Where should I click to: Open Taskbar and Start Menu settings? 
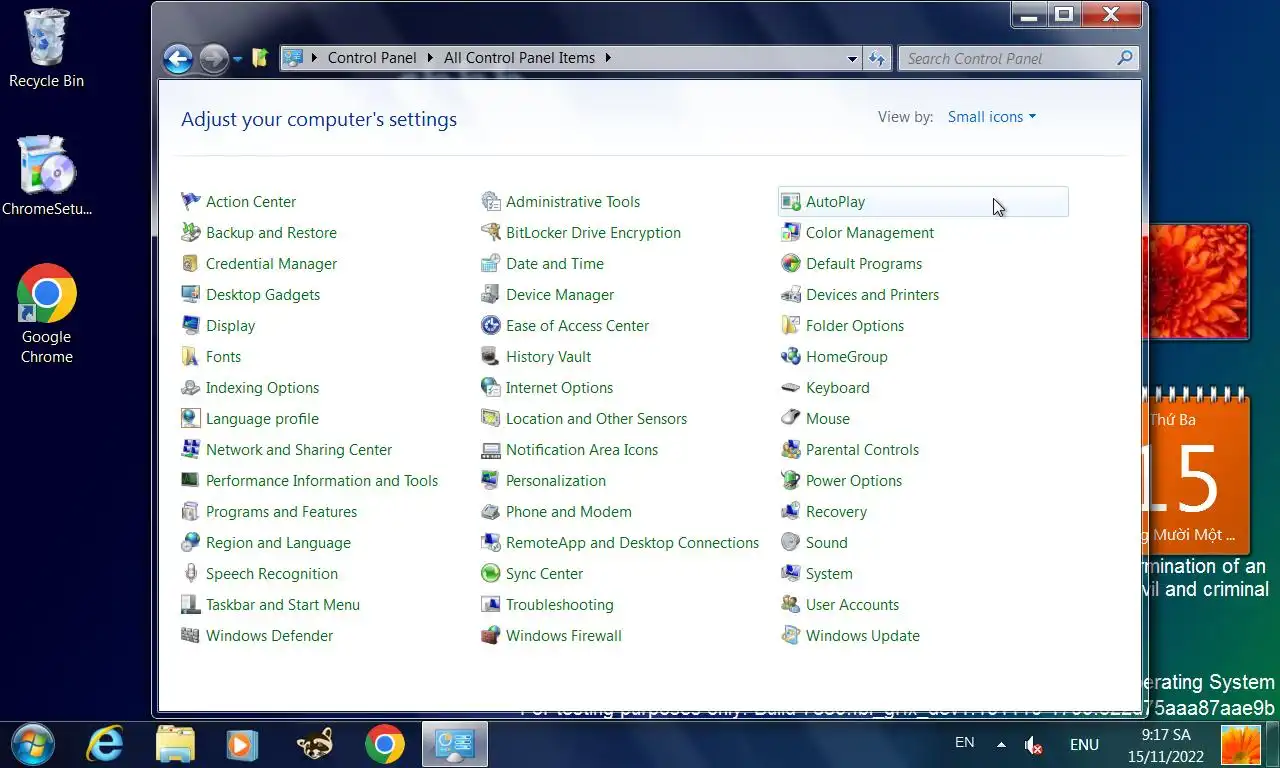click(283, 605)
